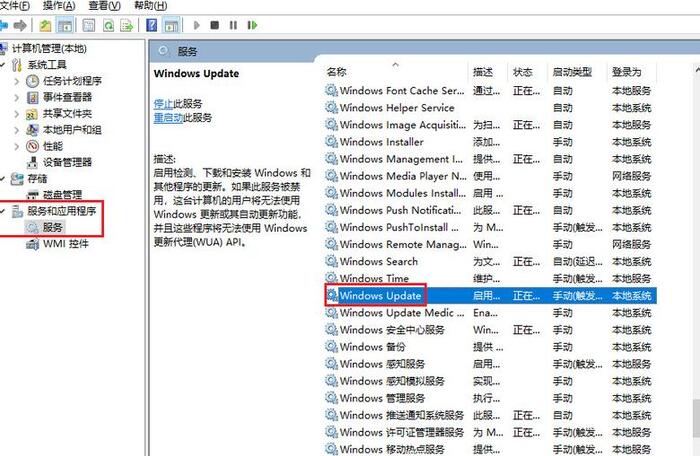The width and height of the screenshot is (700, 456).
Task: Click the 存储 storage icon
Action: pos(17,179)
